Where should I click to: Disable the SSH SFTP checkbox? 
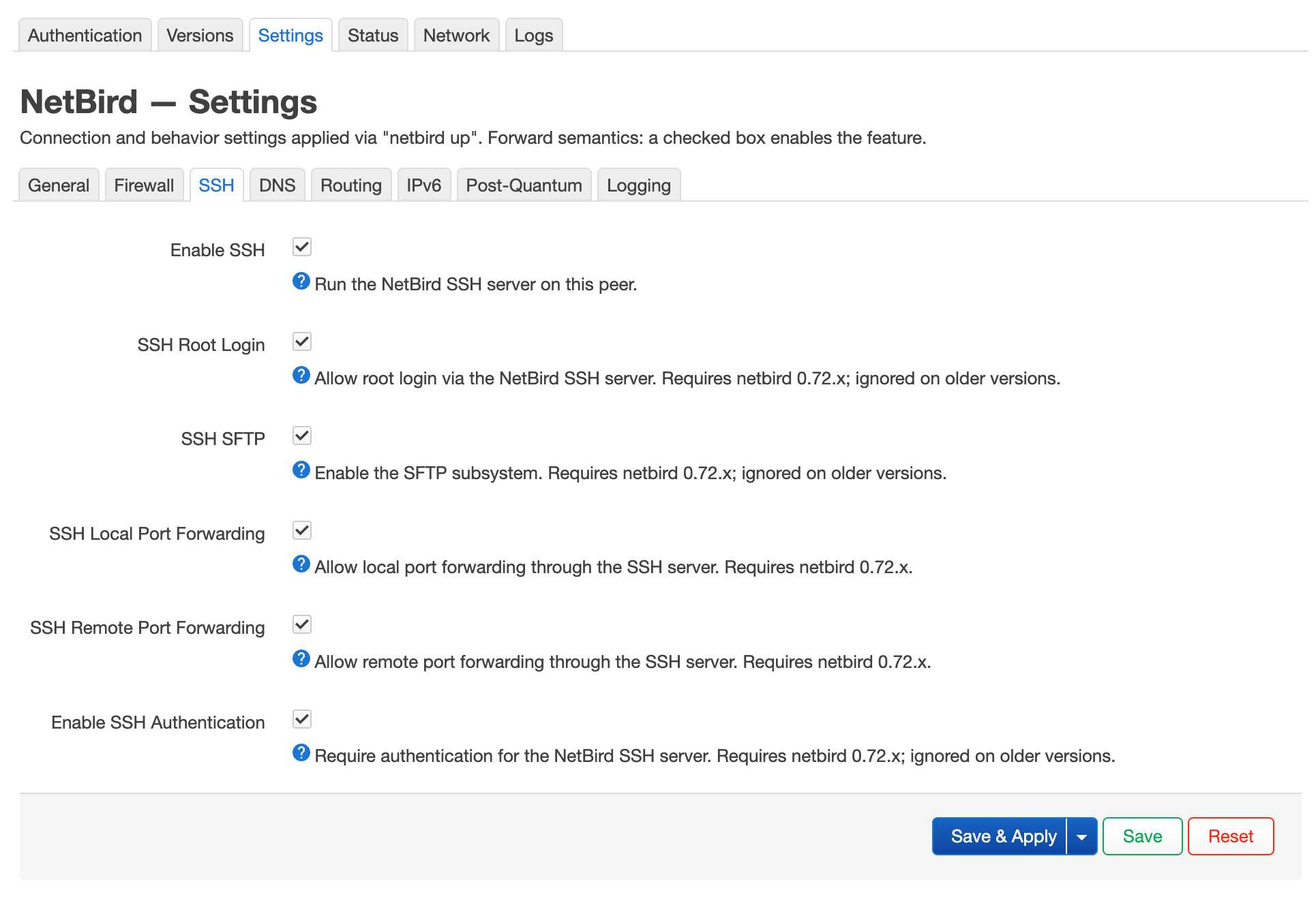302,436
